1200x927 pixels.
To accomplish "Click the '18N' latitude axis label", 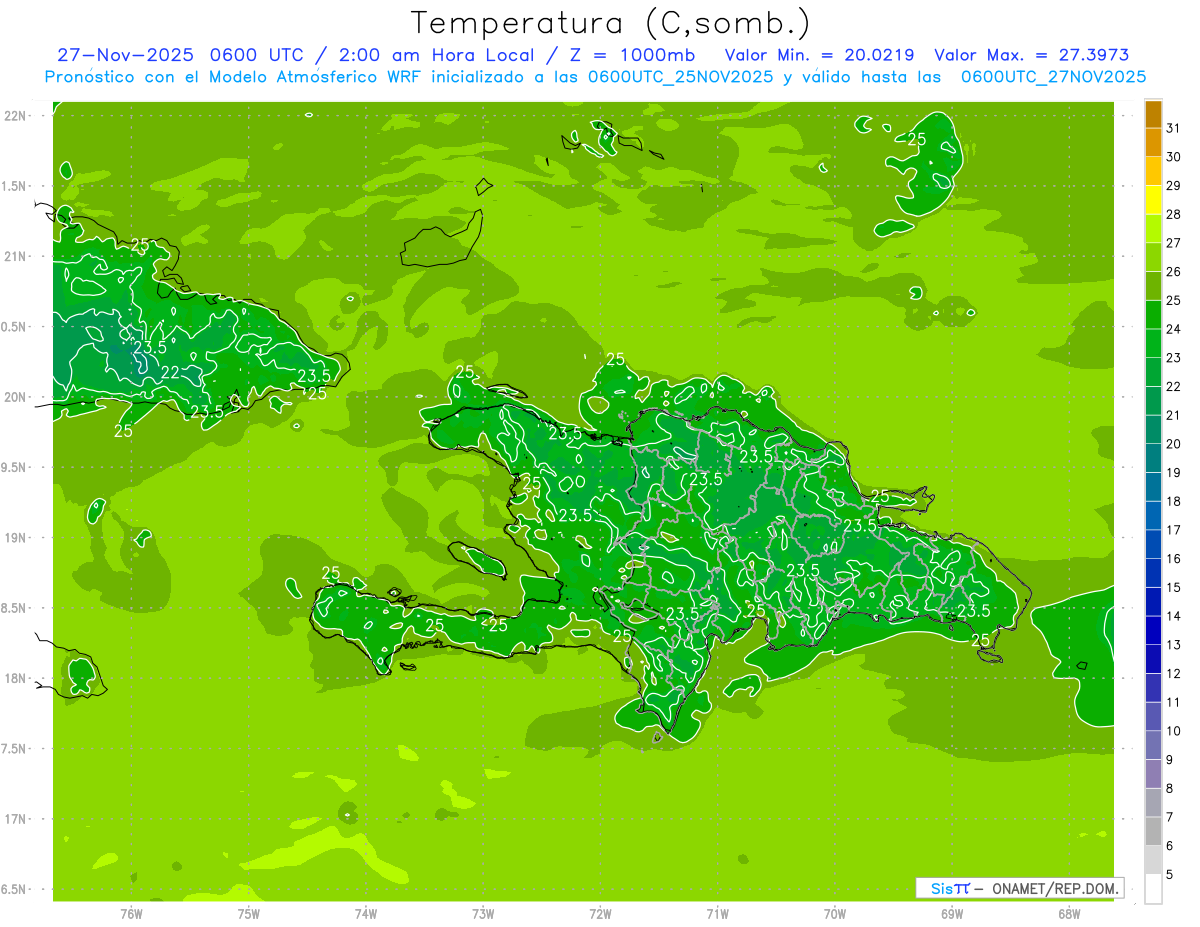I will tap(14, 678).
